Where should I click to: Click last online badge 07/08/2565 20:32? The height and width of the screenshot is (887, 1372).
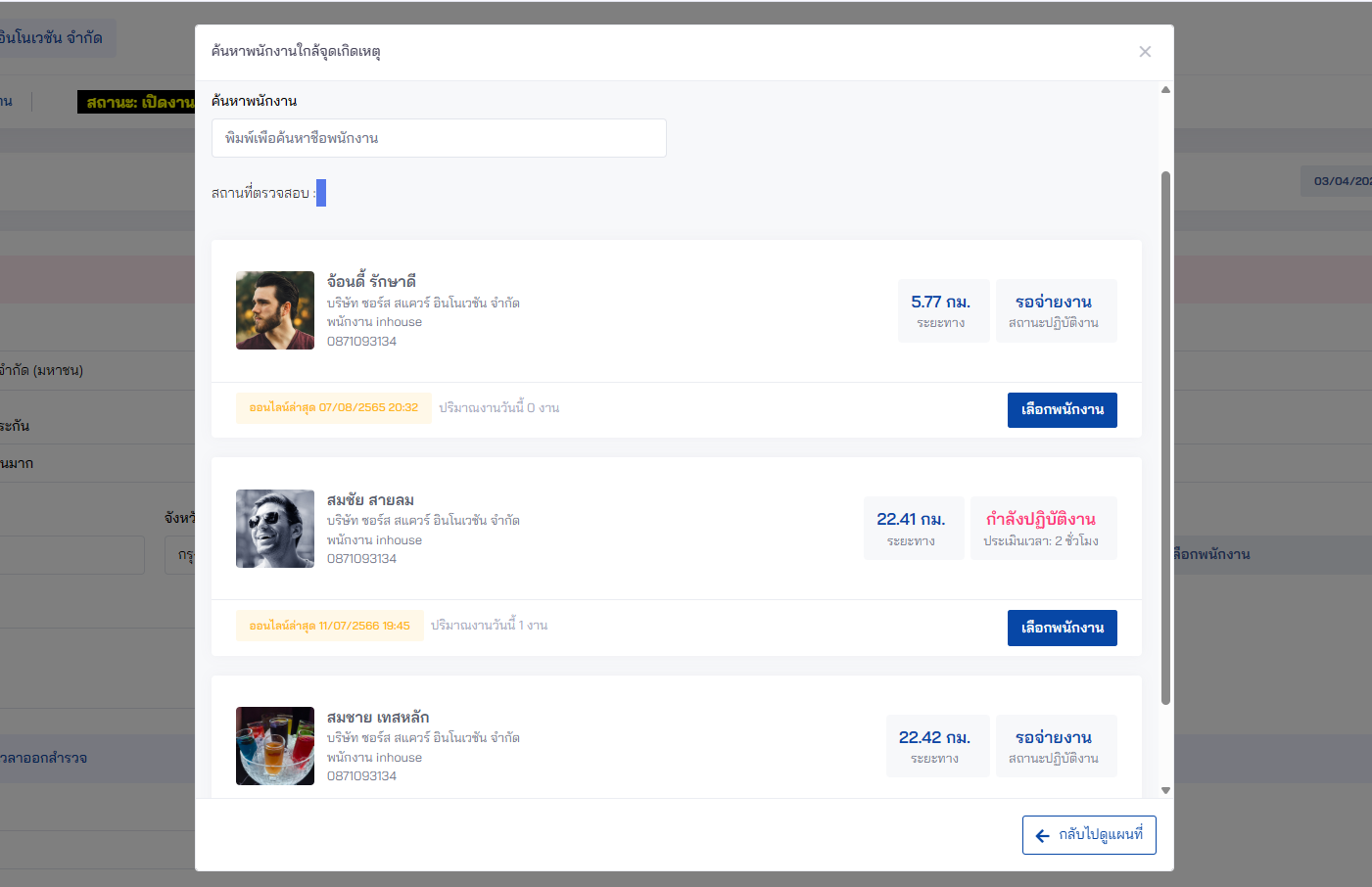pyautogui.click(x=333, y=408)
